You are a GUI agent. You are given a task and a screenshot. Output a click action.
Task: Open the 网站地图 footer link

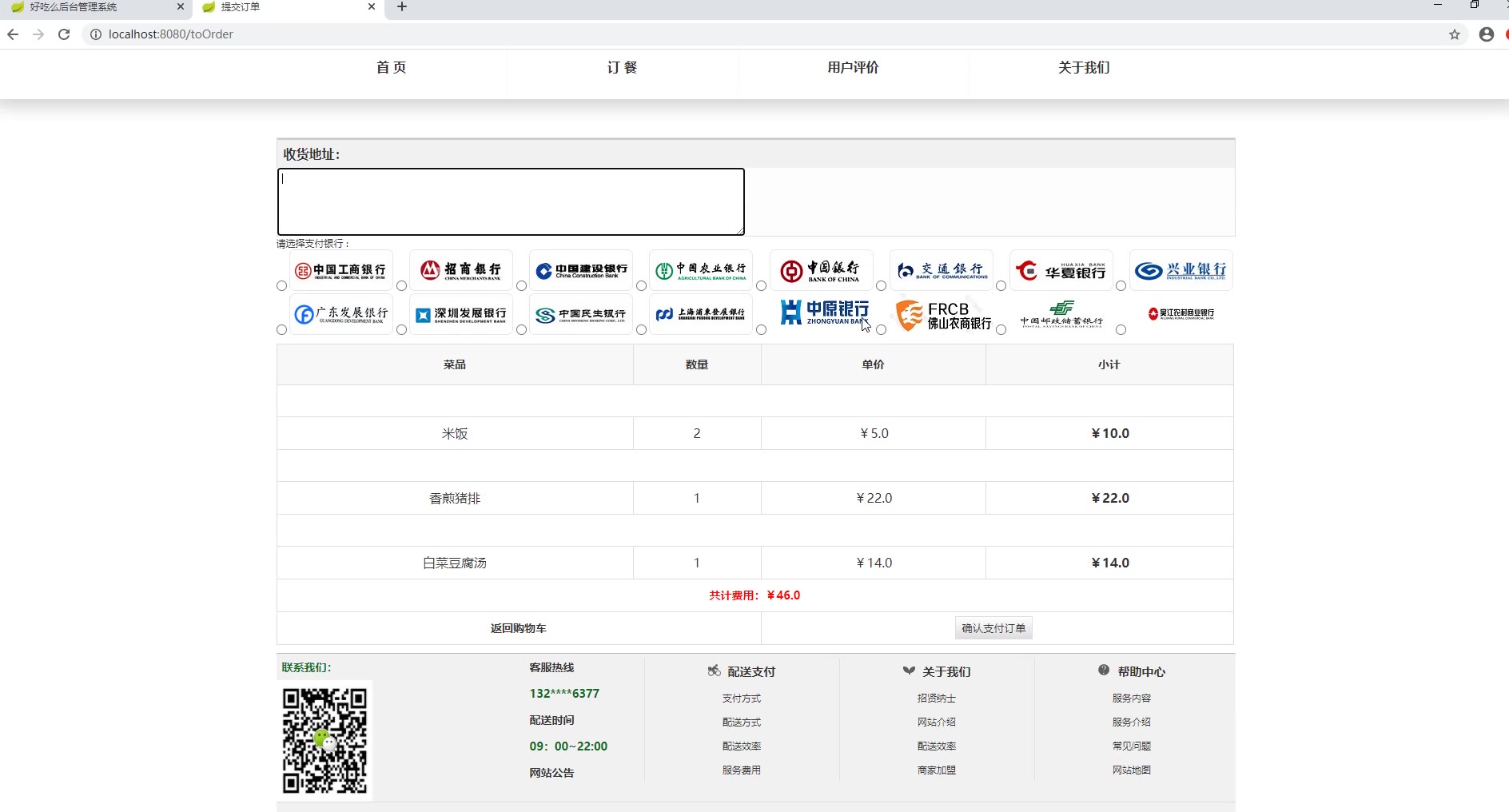pos(1132,770)
